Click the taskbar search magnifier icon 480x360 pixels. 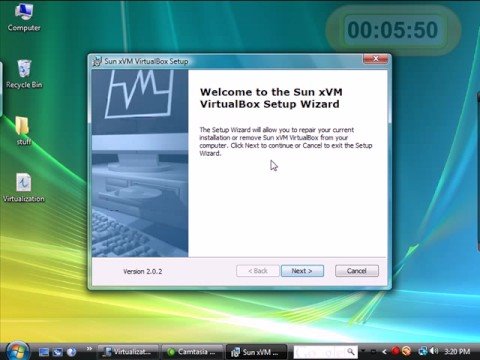(351, 352)
